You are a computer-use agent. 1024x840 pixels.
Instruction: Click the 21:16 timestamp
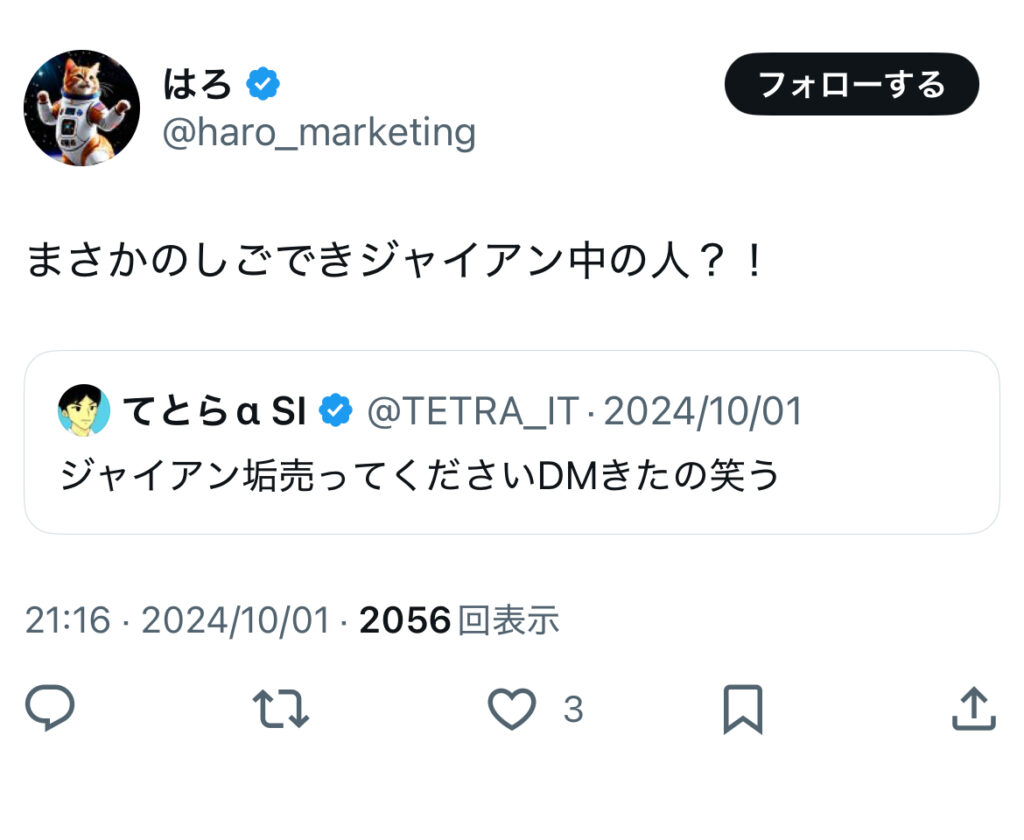(68, 620)
